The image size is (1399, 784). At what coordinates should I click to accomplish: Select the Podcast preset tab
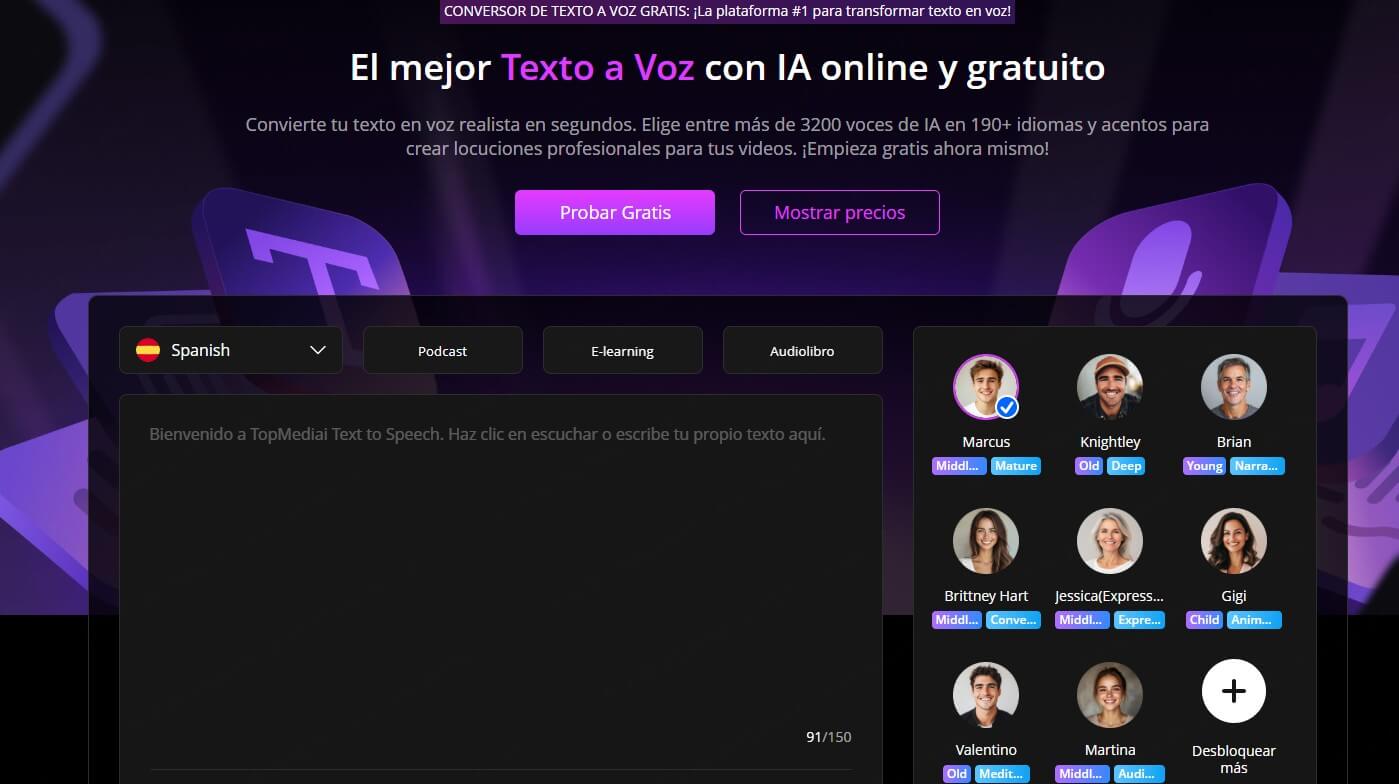click(x=443, y=351)
